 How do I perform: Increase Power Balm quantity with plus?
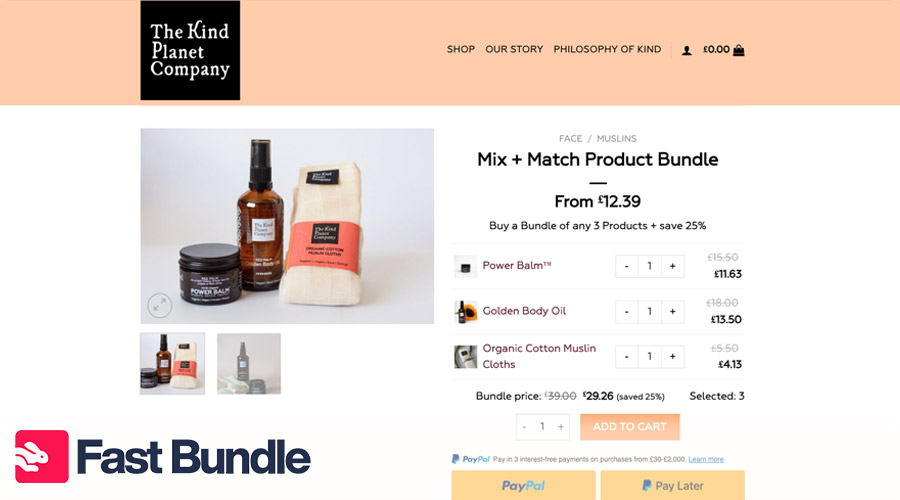[673, 266]
